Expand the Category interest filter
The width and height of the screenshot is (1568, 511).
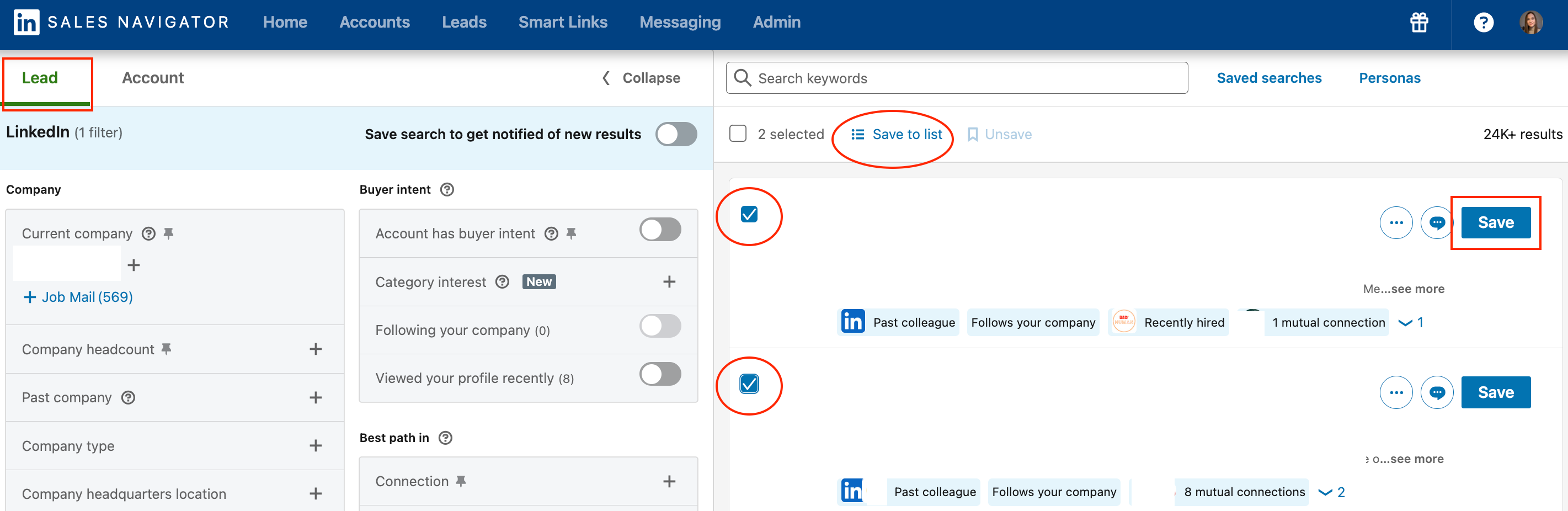[x=669, y=281]
